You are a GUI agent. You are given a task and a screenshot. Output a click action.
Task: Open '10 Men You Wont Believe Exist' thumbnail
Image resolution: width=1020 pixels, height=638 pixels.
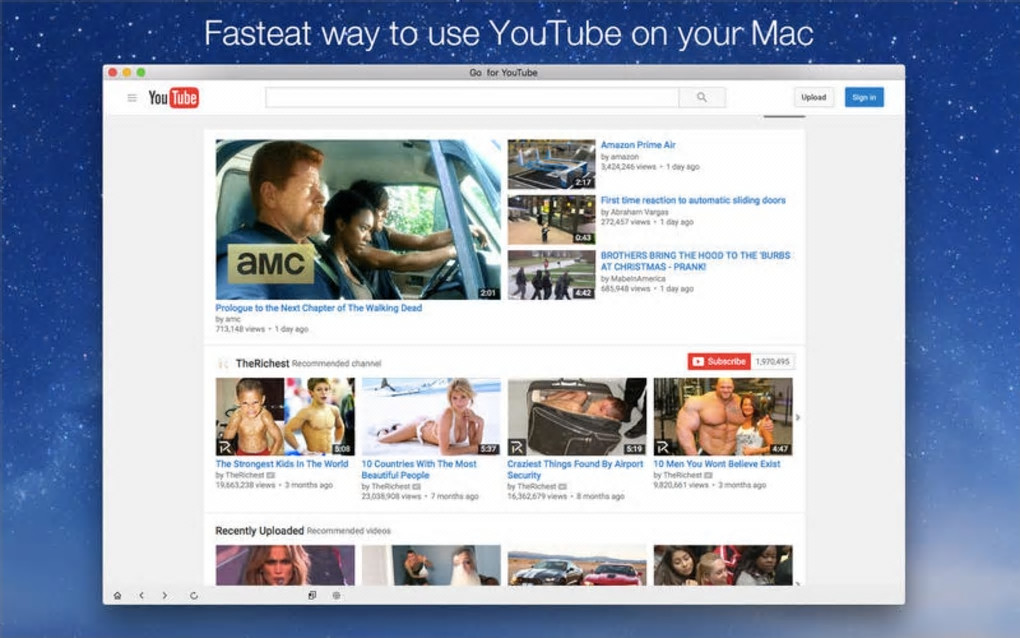(x=723, y=416)
